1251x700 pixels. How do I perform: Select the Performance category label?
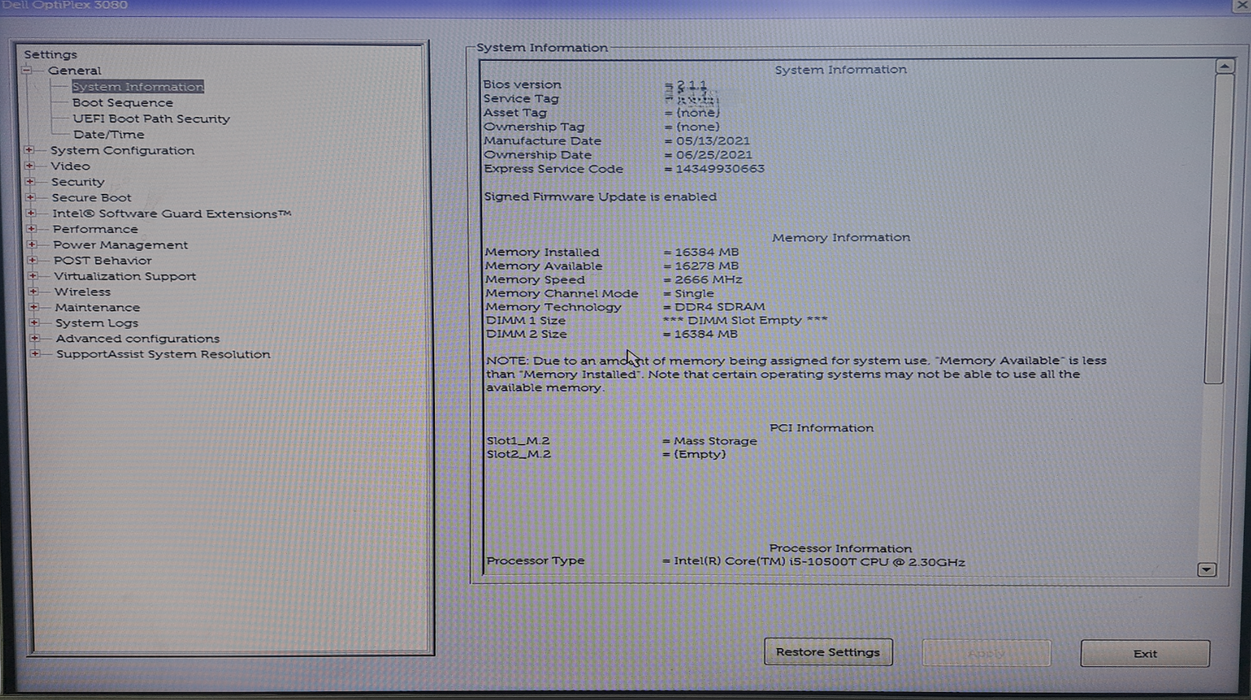tap(95, 229)
